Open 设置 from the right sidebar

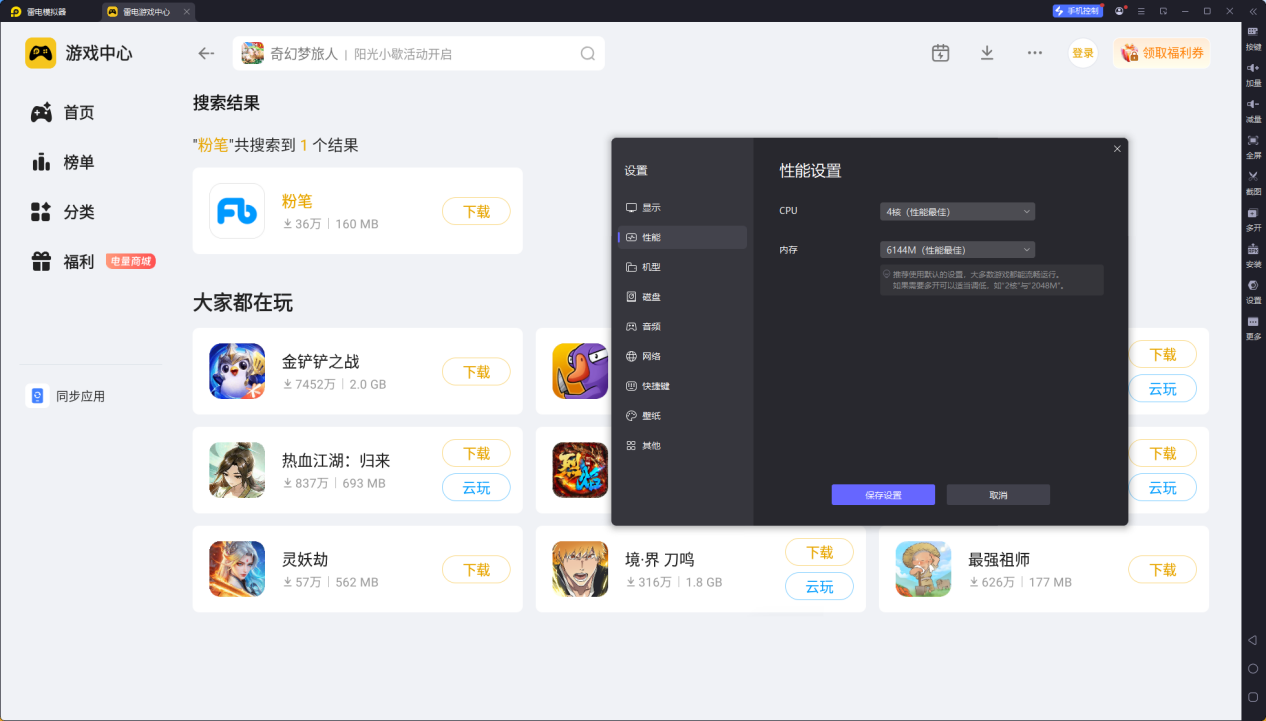tap(1253, 290)
